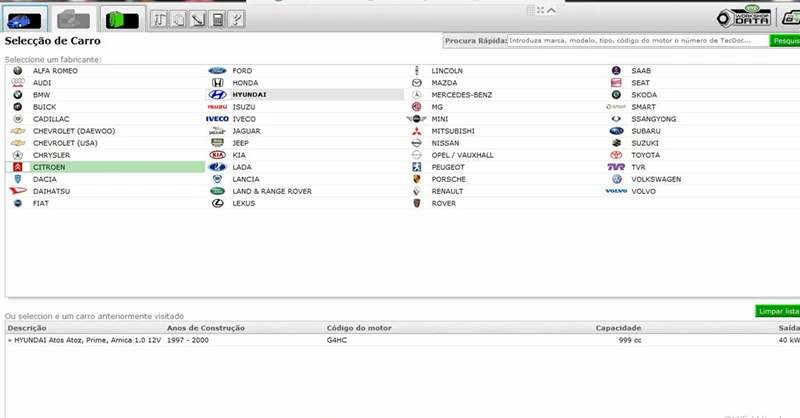Choose NISSAN manufacturer

coord(445,143)
